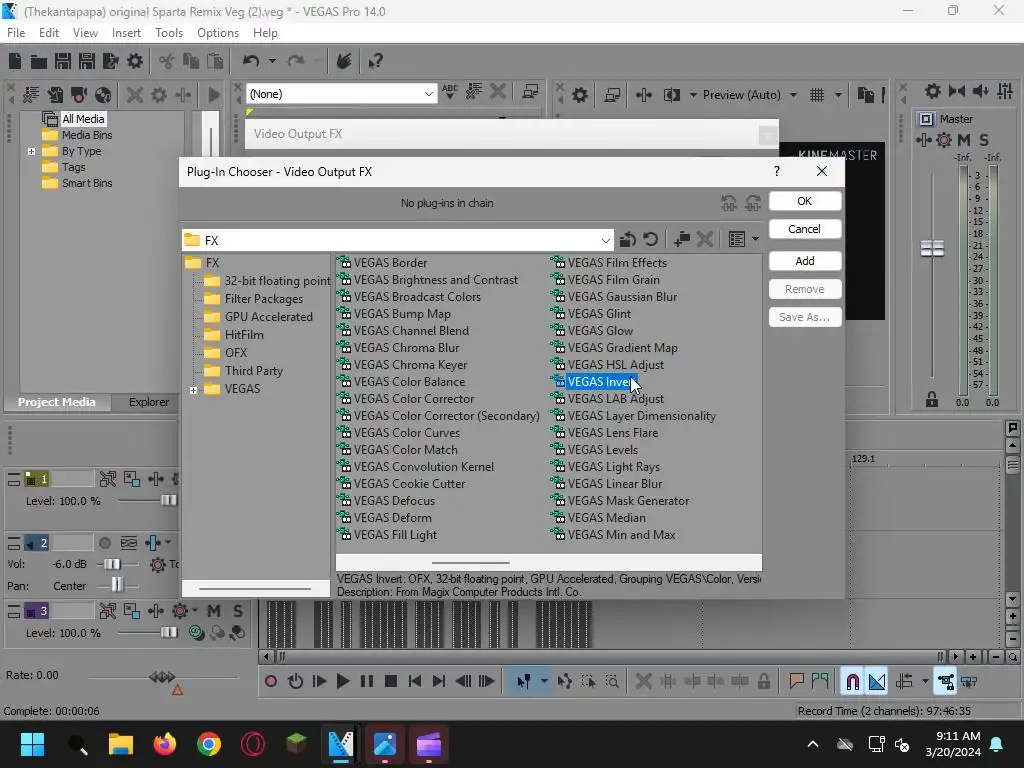Toggle the Enable Snapping magnet icon

coord(852,682)
